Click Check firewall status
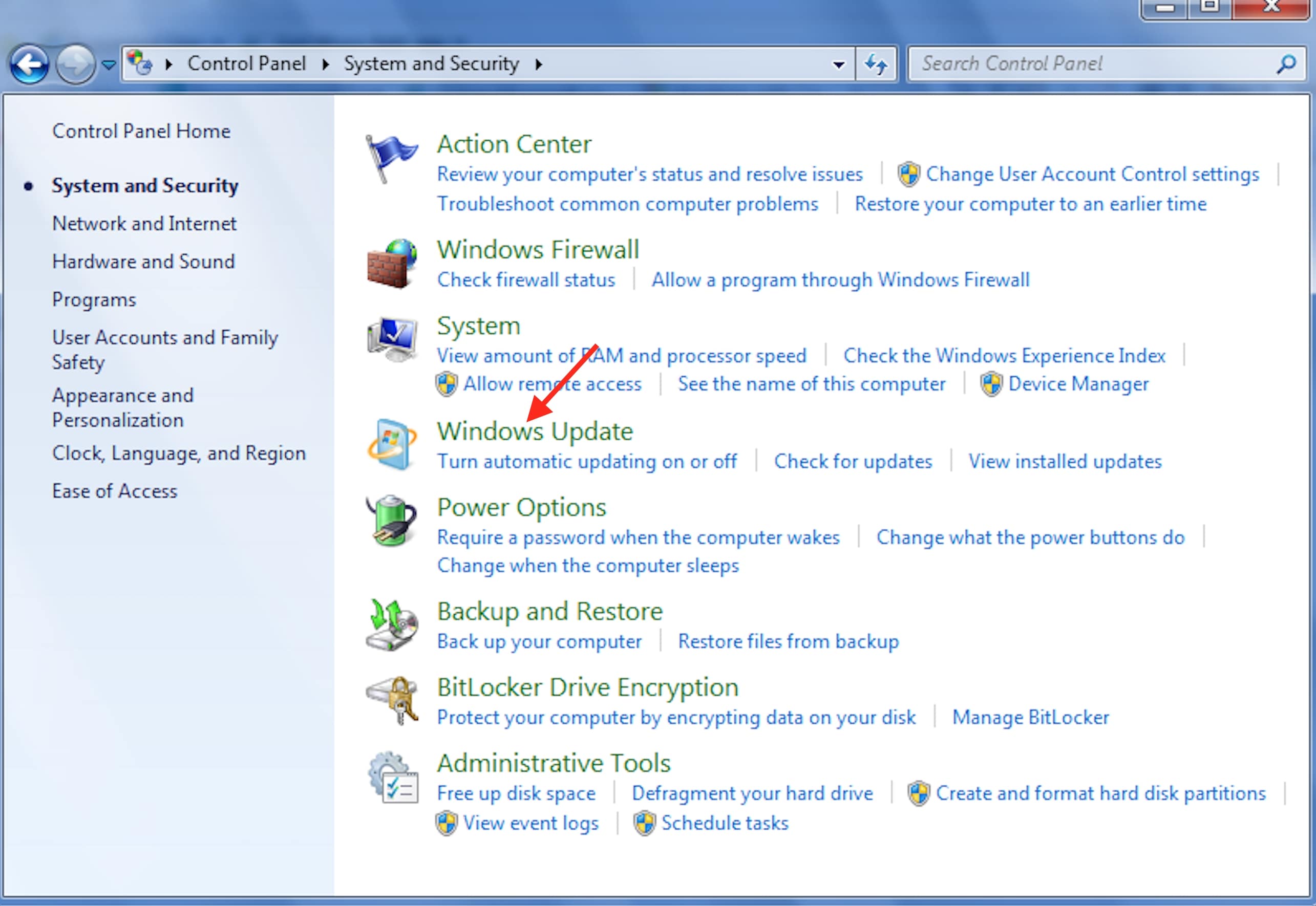Viewport: 1316px width, 906px height. [526, 280]
